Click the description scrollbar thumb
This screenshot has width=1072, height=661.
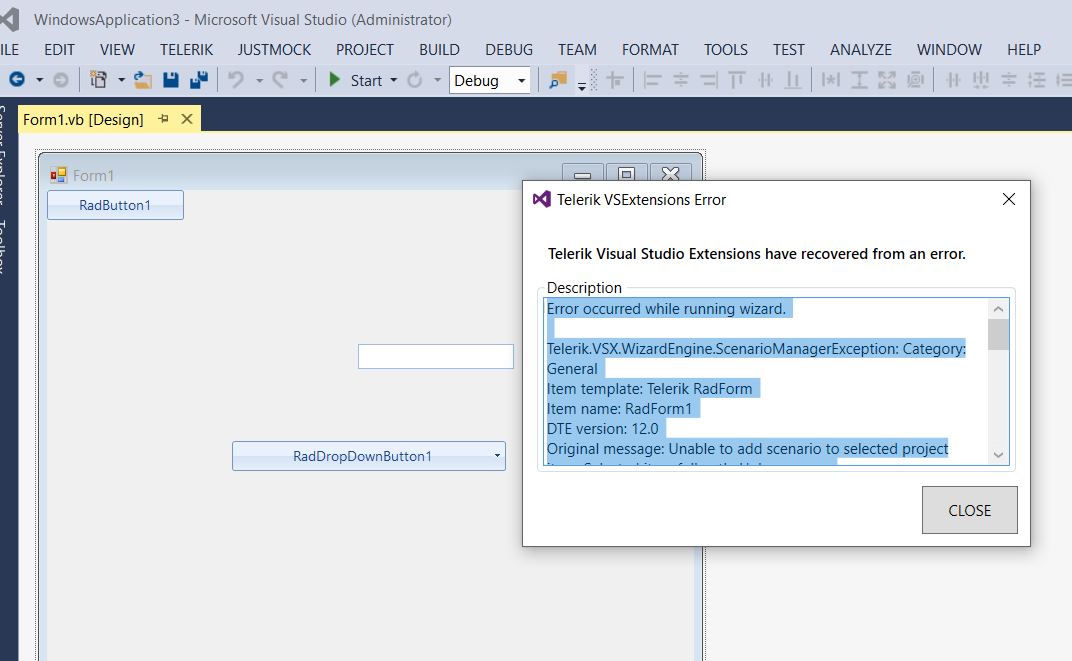[998, 334]
